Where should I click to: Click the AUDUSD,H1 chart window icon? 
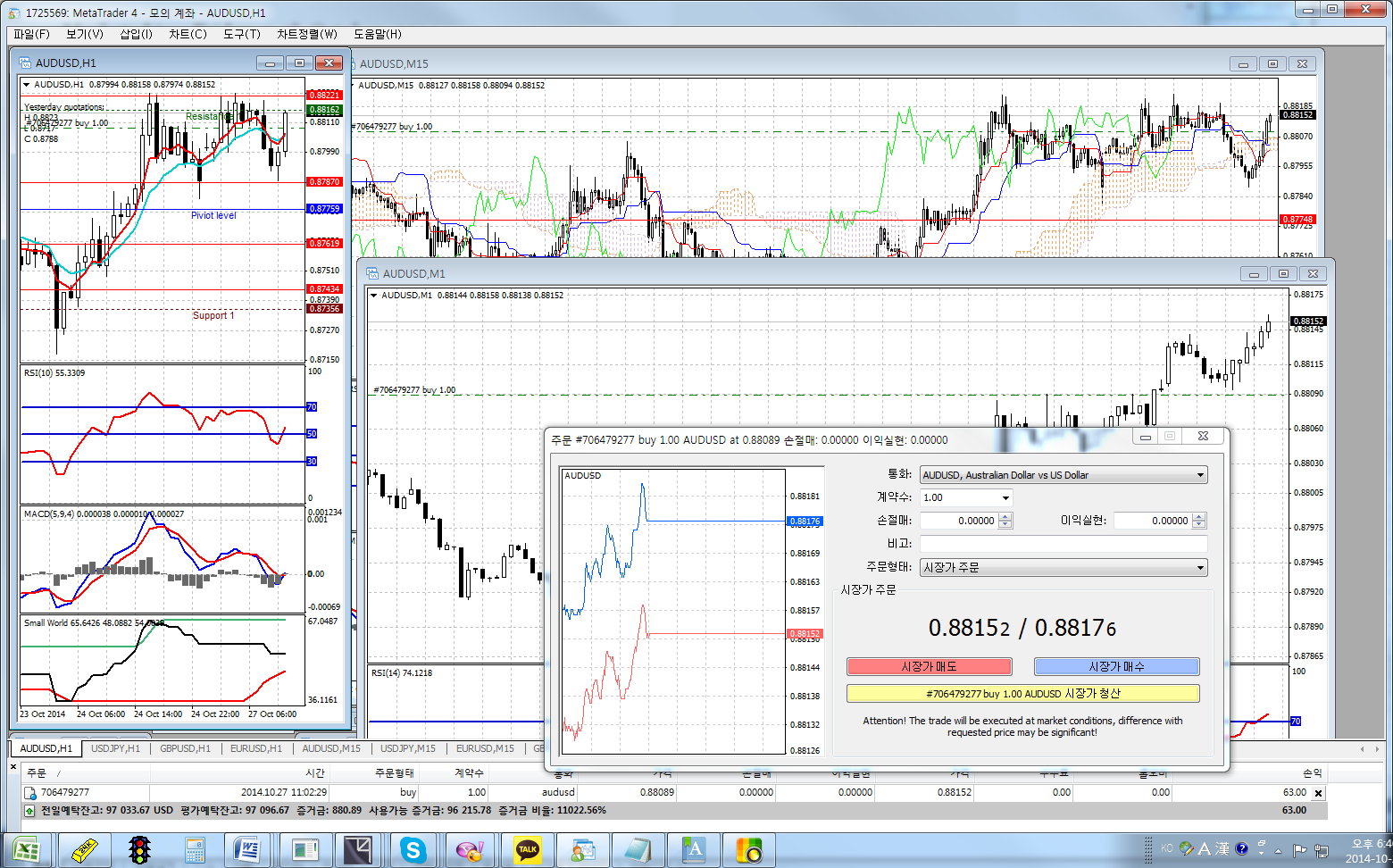[24, 63]
